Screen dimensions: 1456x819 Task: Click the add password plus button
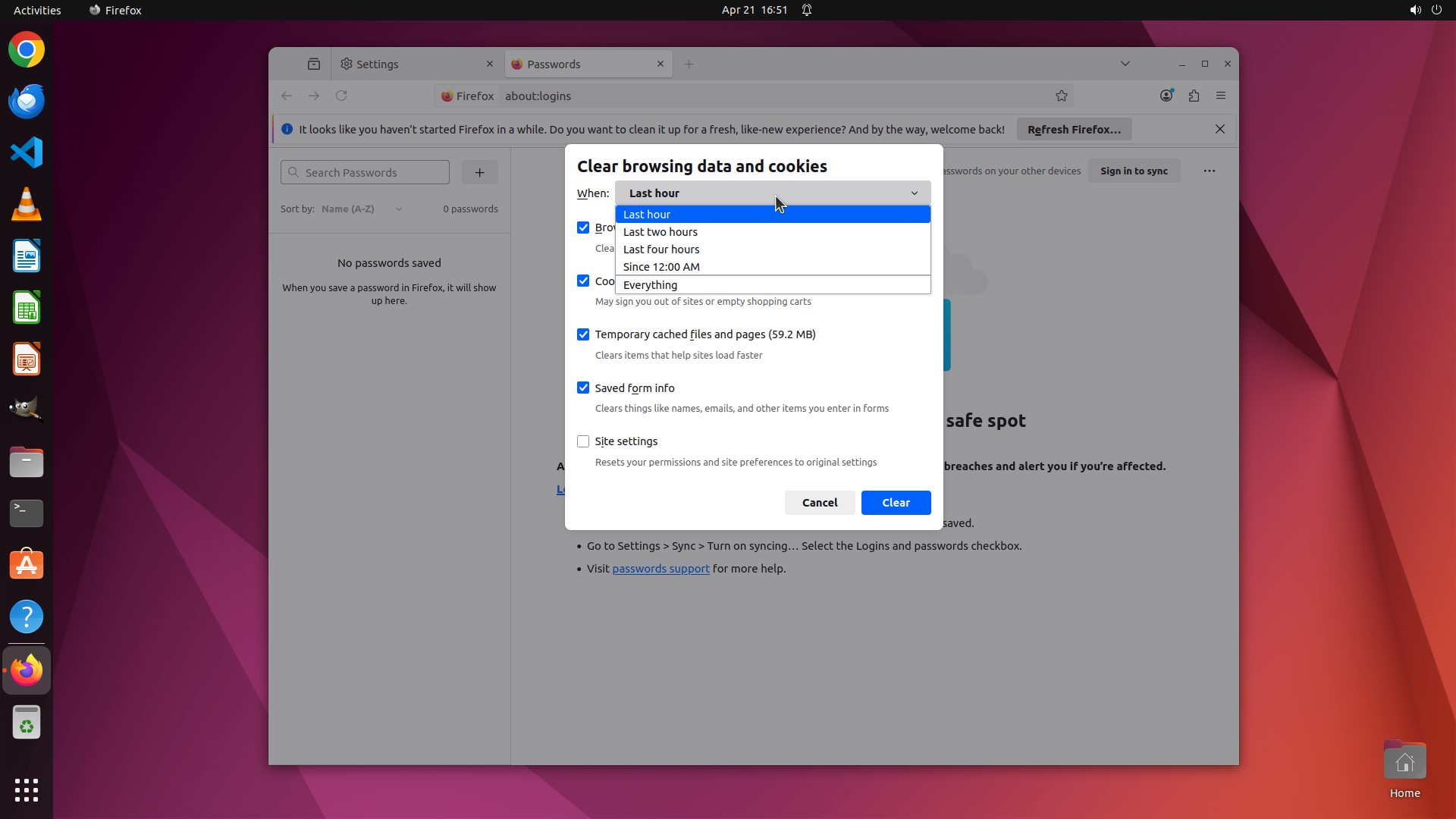click(x=479, y=172)
